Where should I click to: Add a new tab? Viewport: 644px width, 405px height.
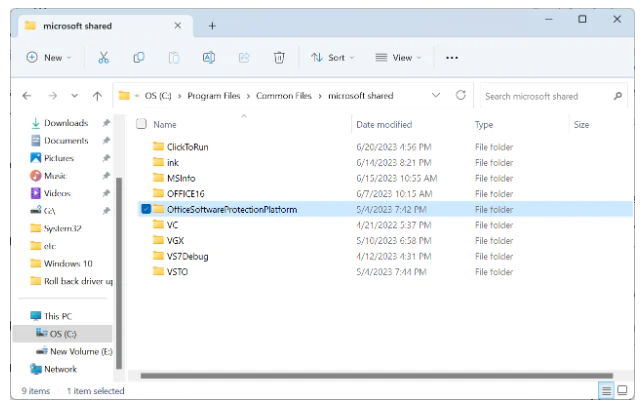pyautogui.click(x=212, y=26)
